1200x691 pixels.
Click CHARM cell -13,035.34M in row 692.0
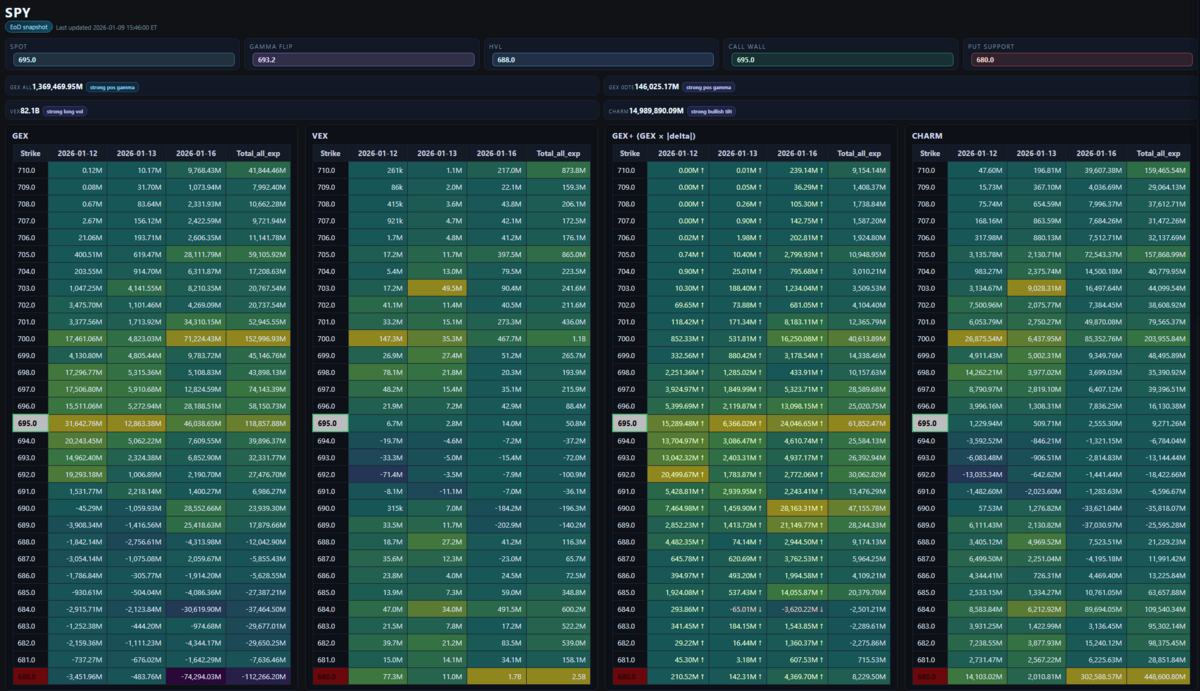coord(977,475)
